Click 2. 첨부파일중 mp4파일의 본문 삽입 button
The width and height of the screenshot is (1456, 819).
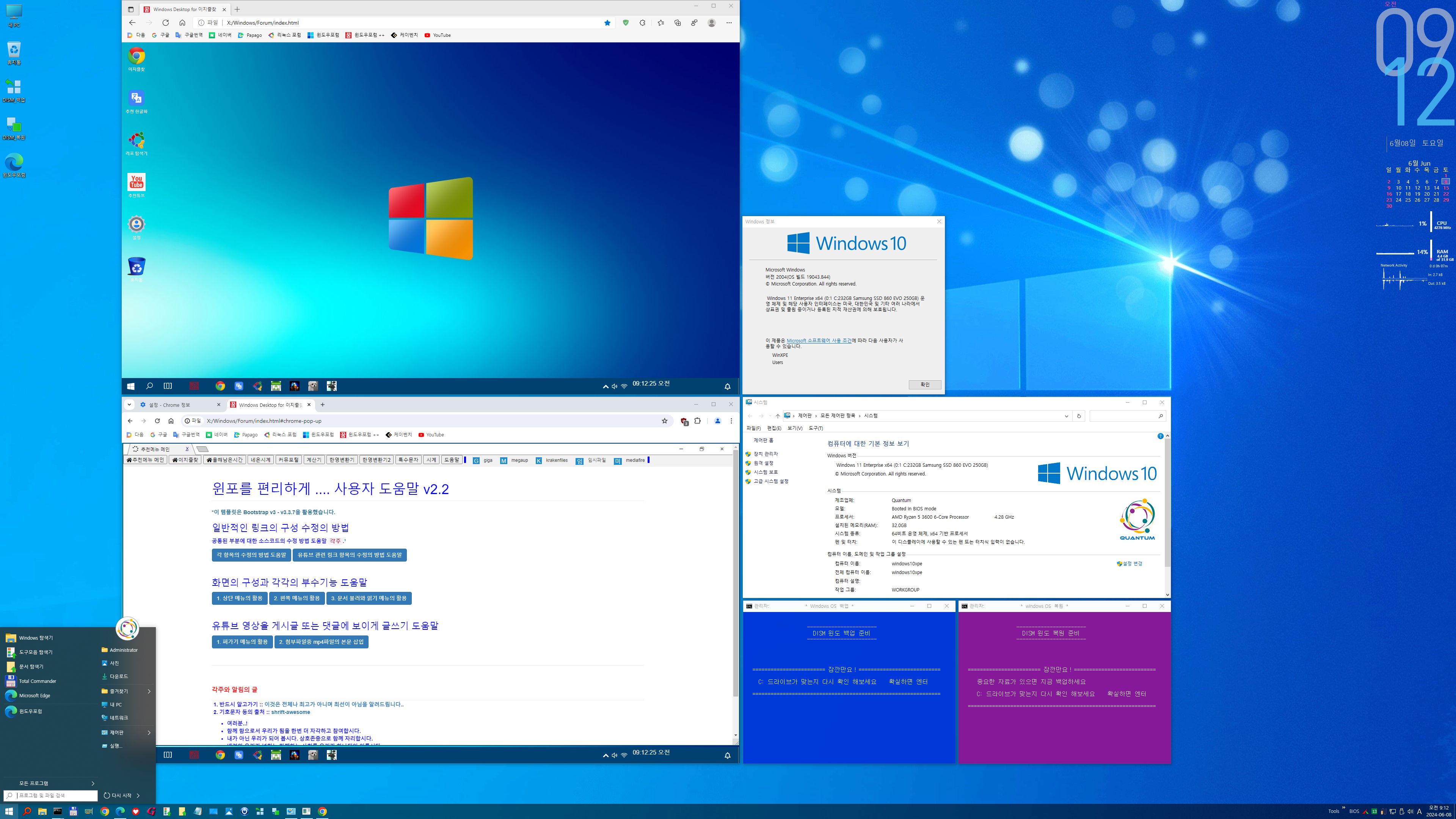pos(321,642)
